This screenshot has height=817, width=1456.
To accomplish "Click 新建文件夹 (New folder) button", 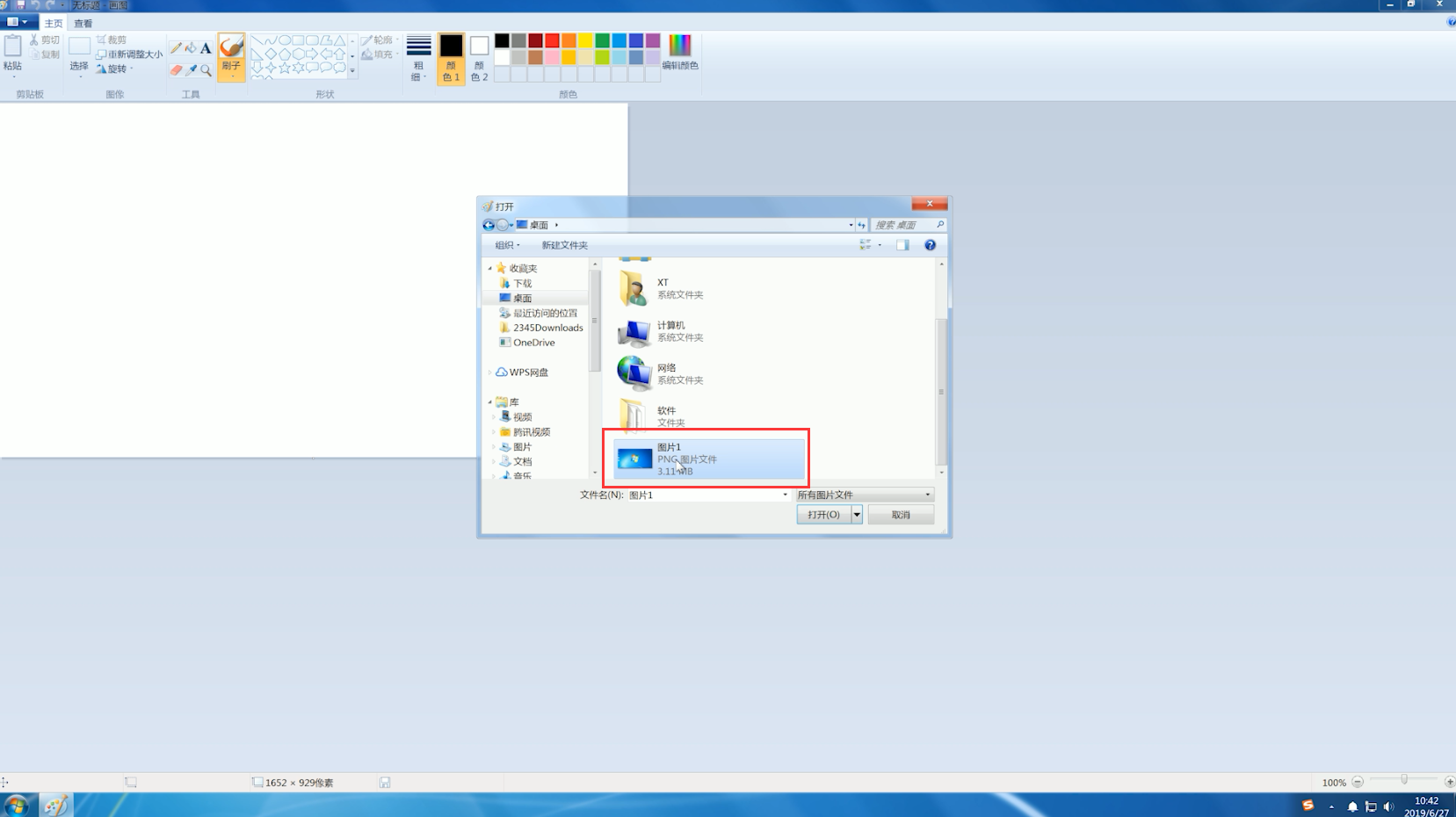I will tap(564, 245).
